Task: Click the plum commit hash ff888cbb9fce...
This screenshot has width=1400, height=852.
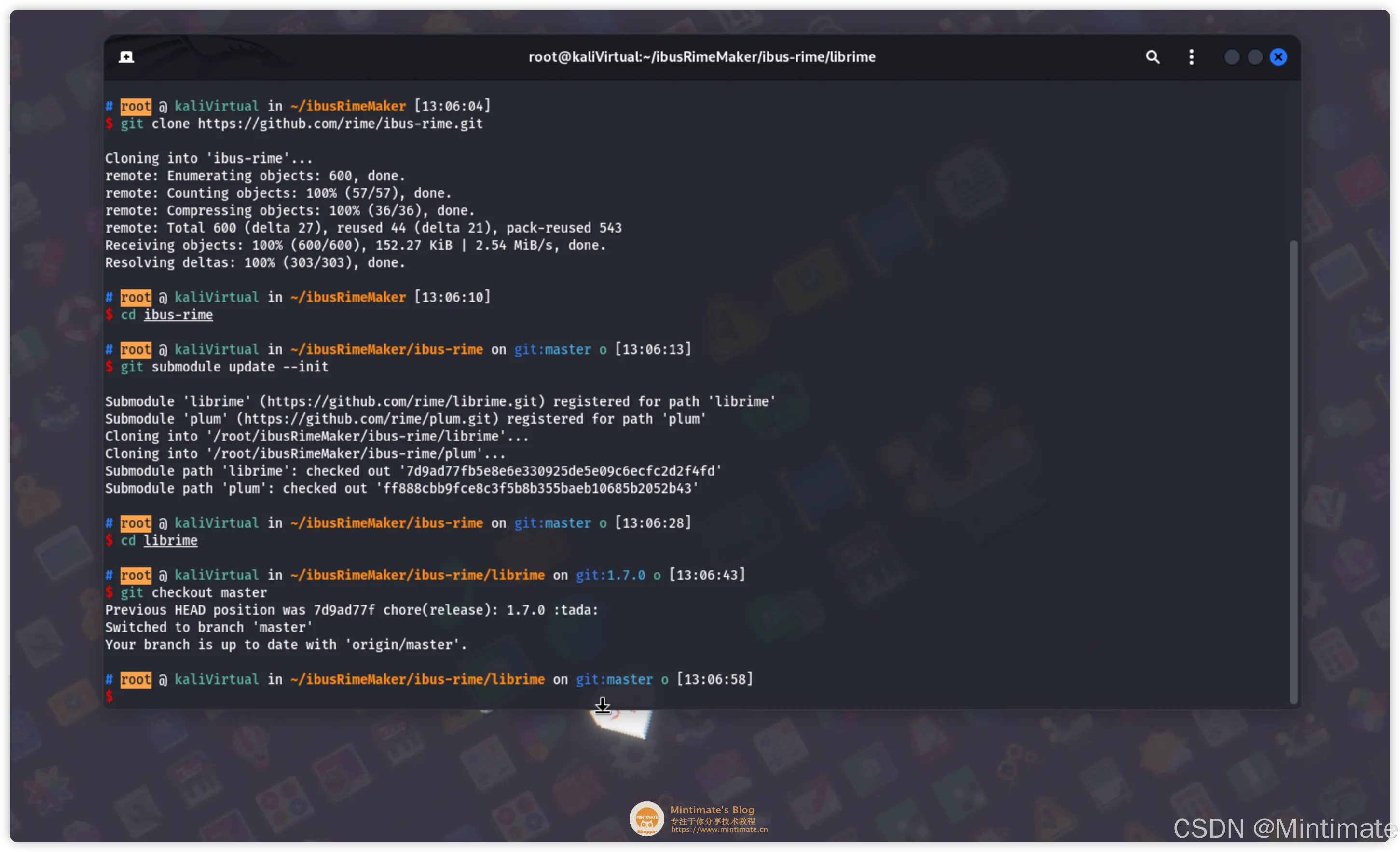Action: click(537, 489)
